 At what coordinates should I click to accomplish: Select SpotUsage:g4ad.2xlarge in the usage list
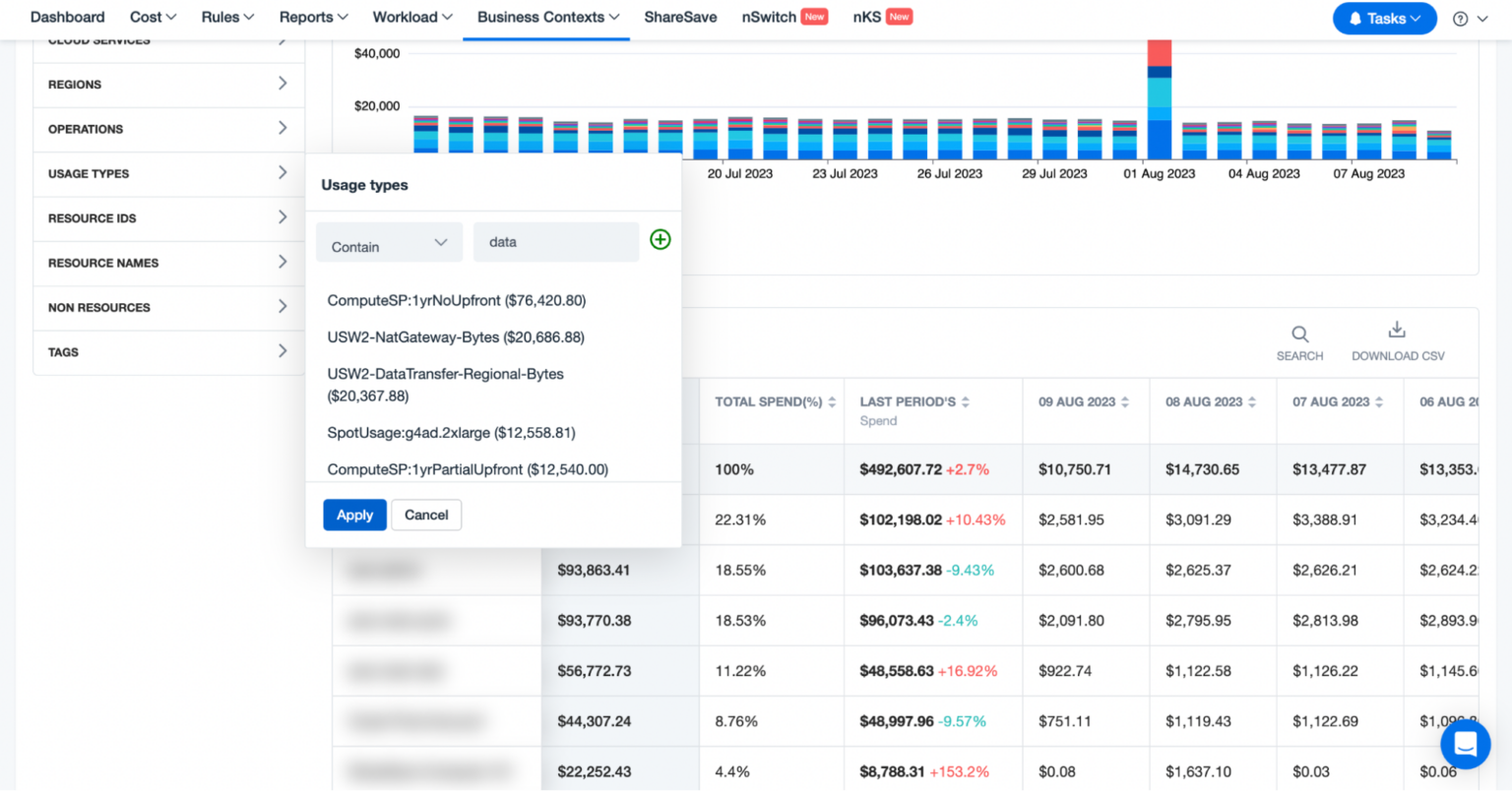(452, 433)
